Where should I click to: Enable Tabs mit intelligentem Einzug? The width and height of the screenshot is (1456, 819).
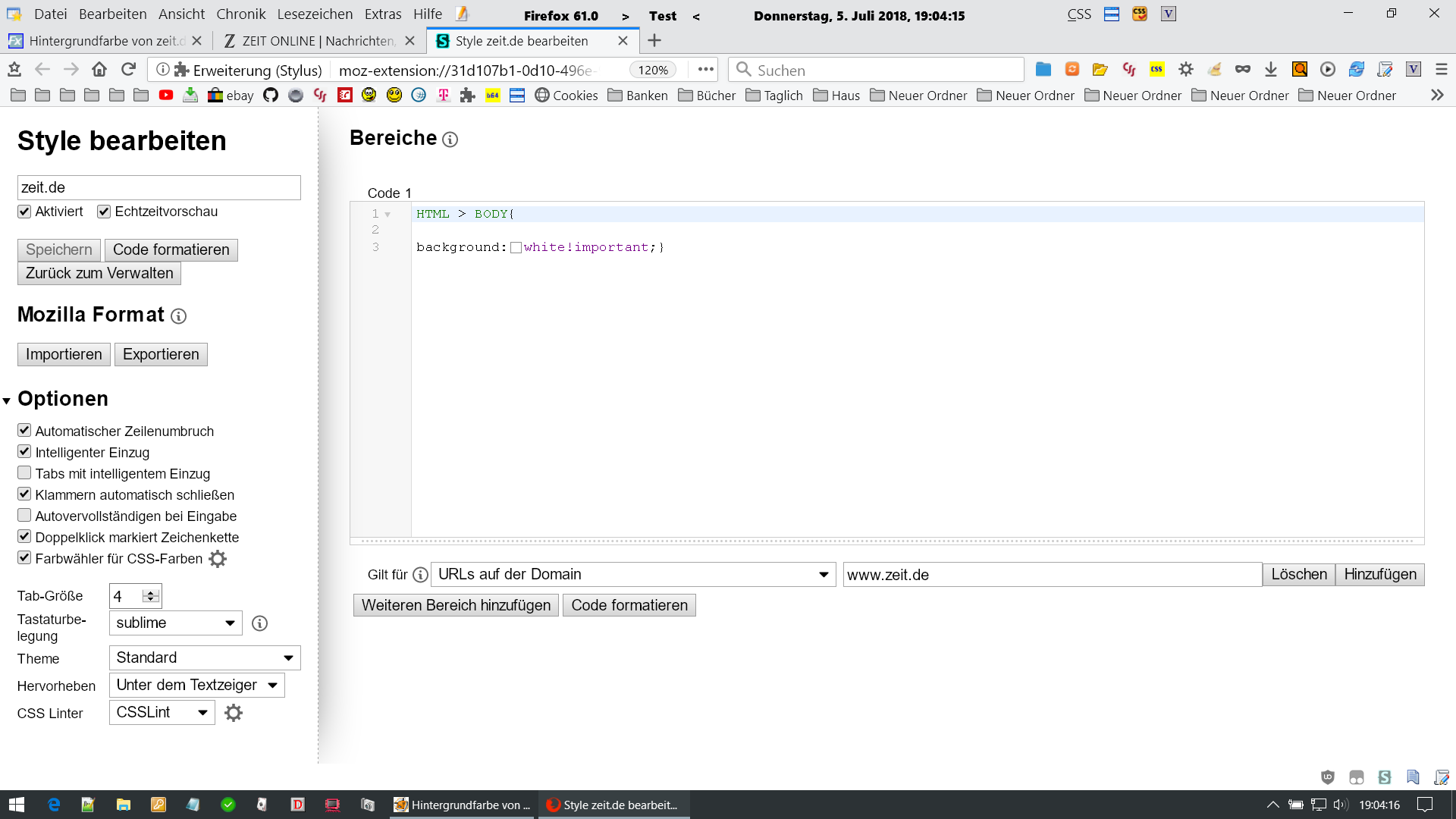click(24, 473)
